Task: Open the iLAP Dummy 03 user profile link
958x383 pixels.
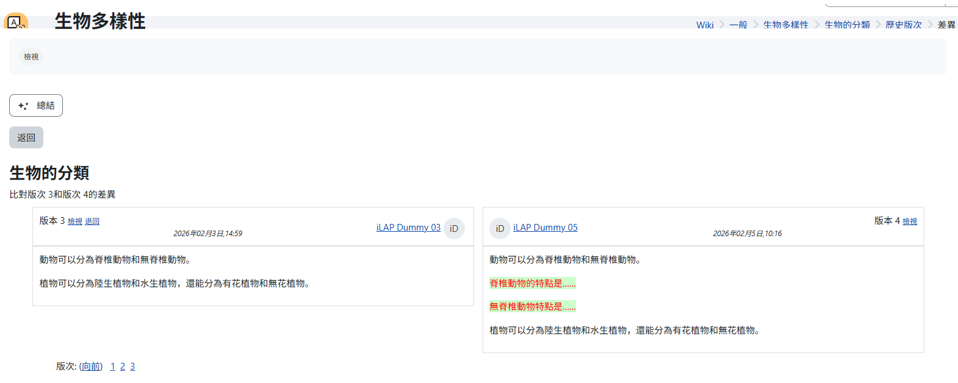Action: 408,228
